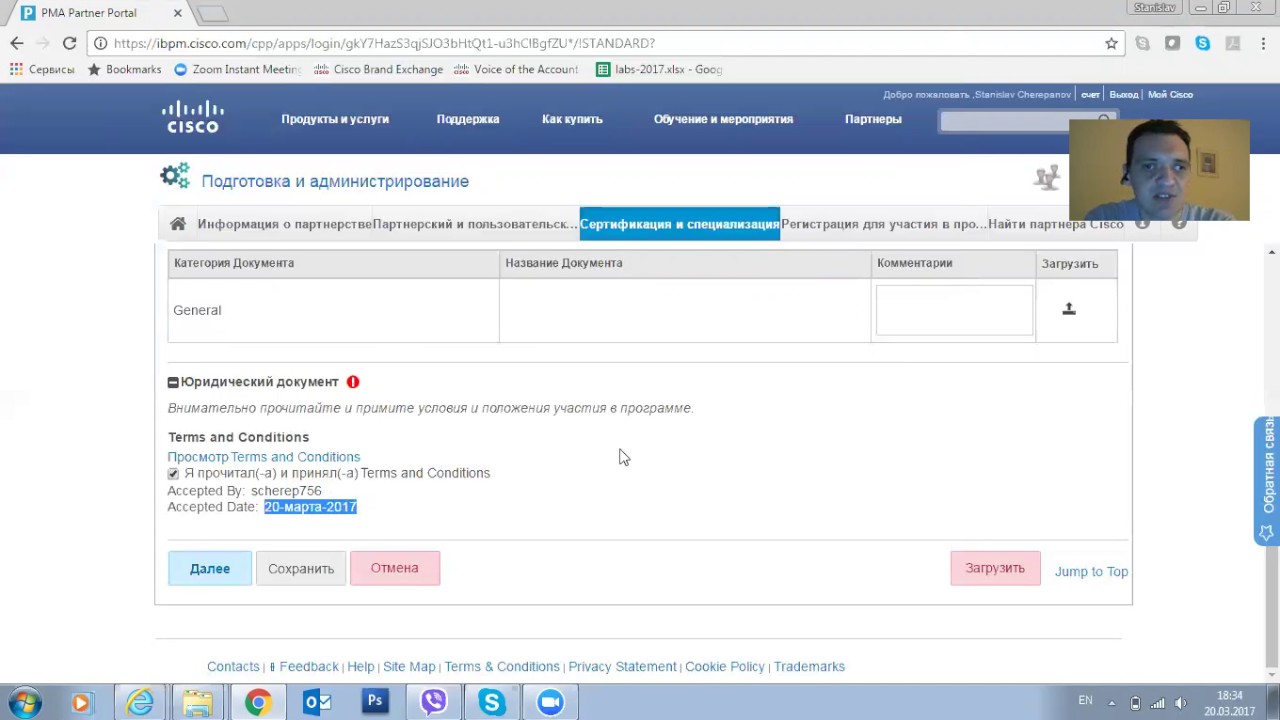Open Skype from taskbar

(491, 702)
